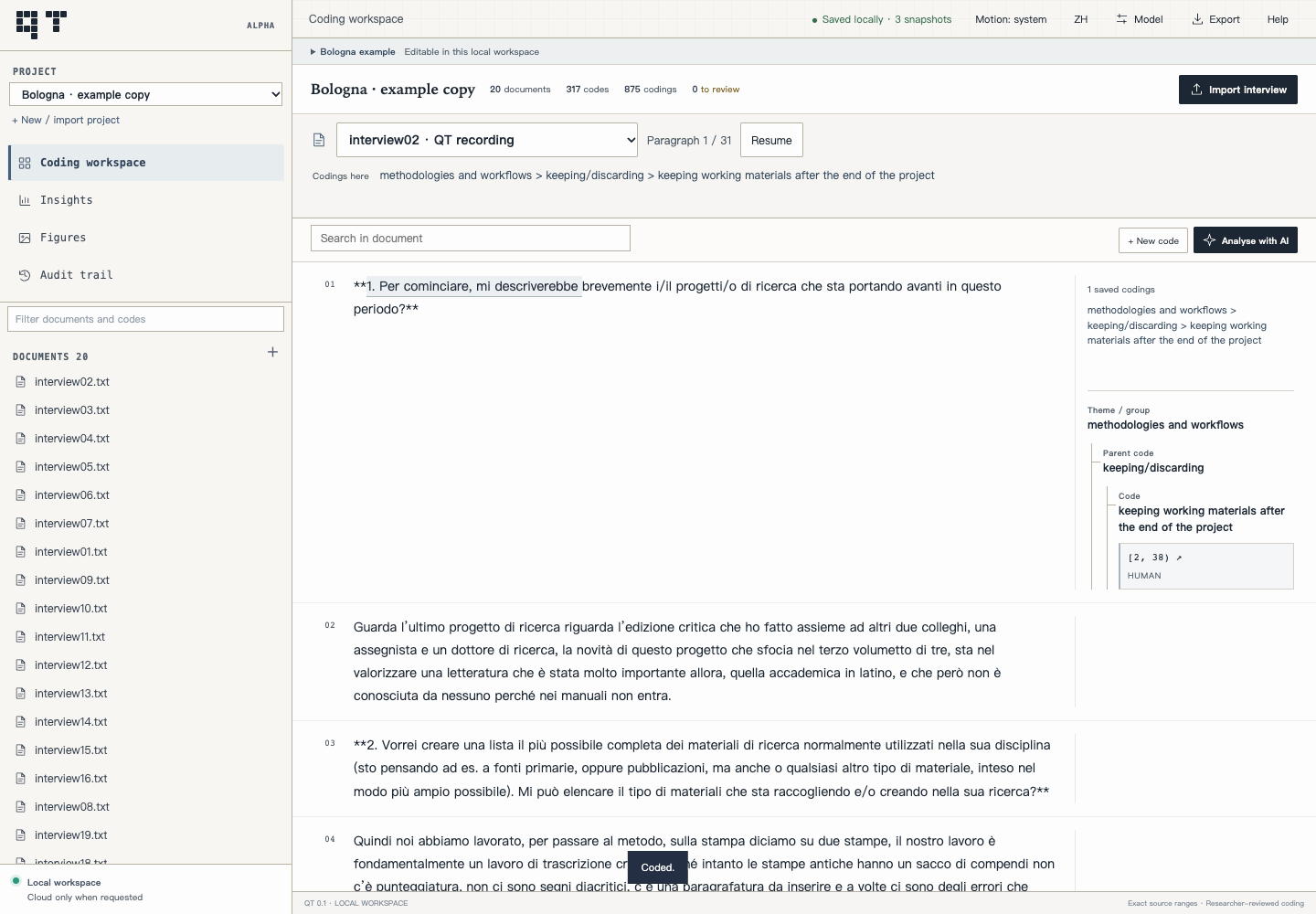Click the Resume button
The image size is (1316, 914).
[771, 140]
